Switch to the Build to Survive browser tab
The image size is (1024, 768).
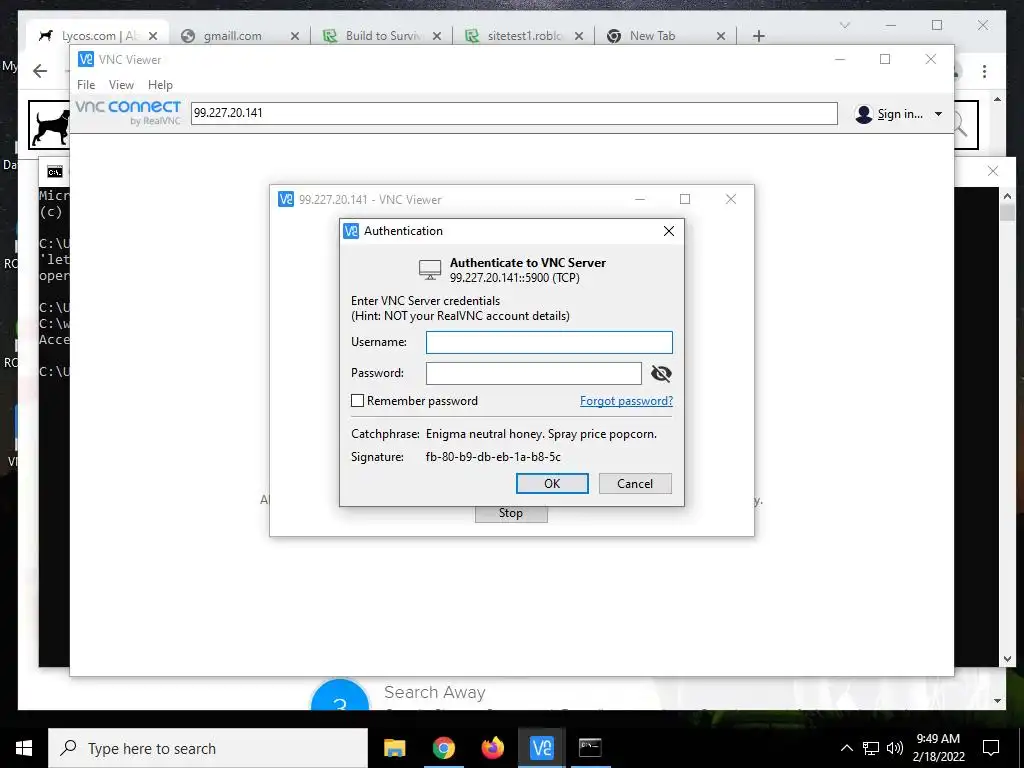pos(383,36)
